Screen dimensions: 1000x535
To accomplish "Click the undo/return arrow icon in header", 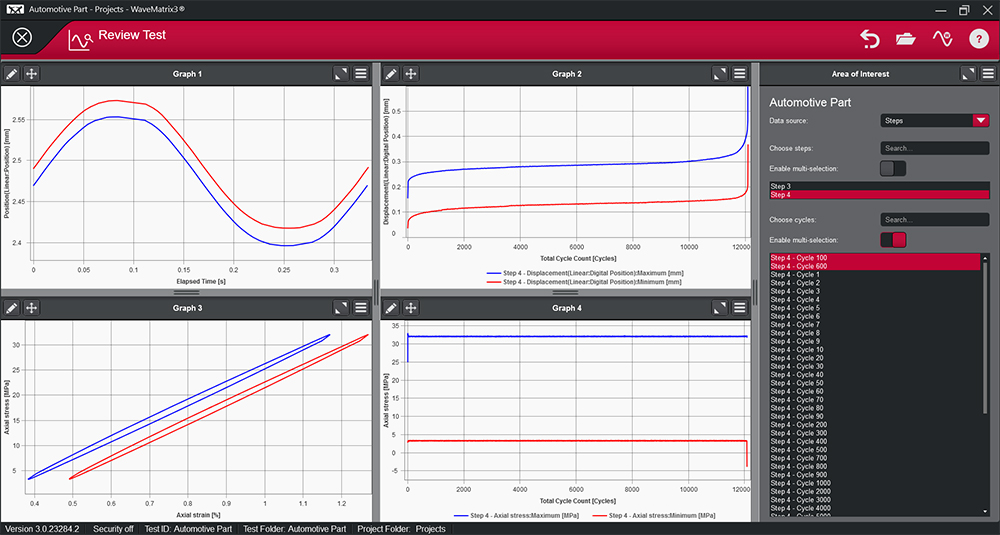I will click(869, 38).
